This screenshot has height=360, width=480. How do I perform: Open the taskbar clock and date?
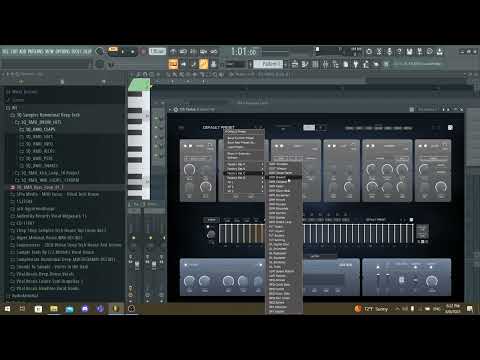(453, 309)
